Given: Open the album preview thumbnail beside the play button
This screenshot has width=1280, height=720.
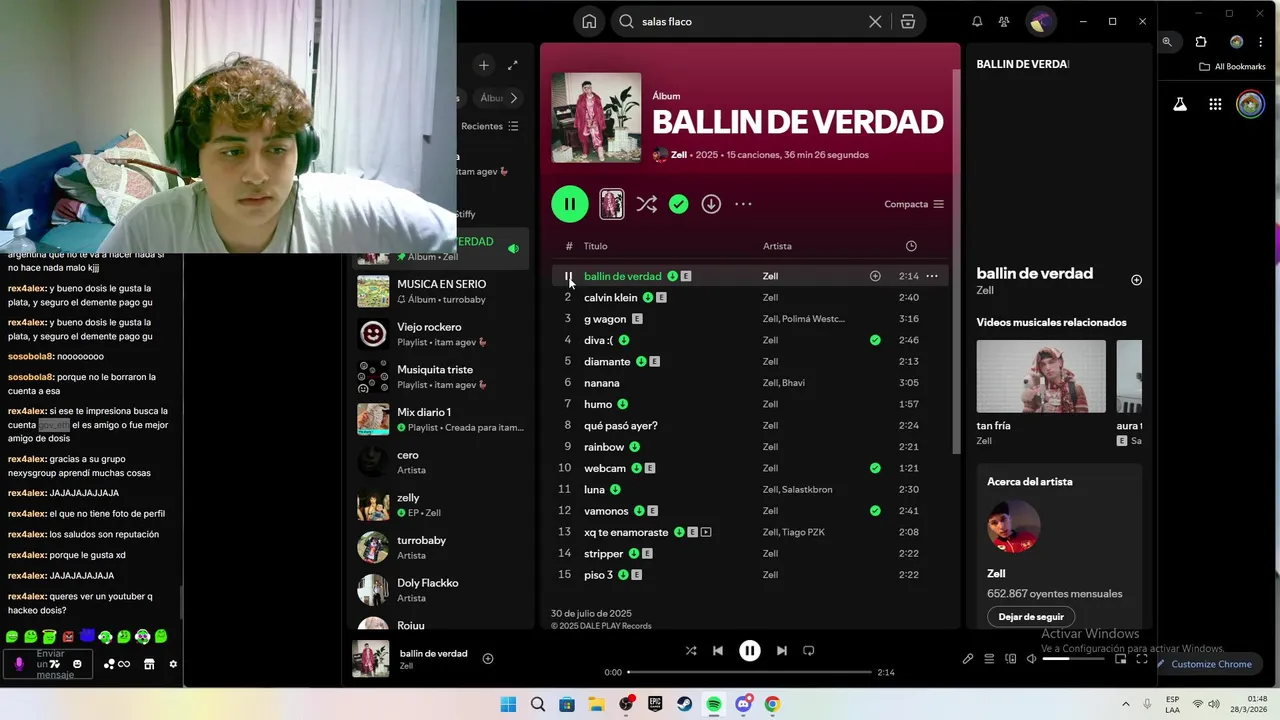Looking at the screenshot, I should pos(611,204).
